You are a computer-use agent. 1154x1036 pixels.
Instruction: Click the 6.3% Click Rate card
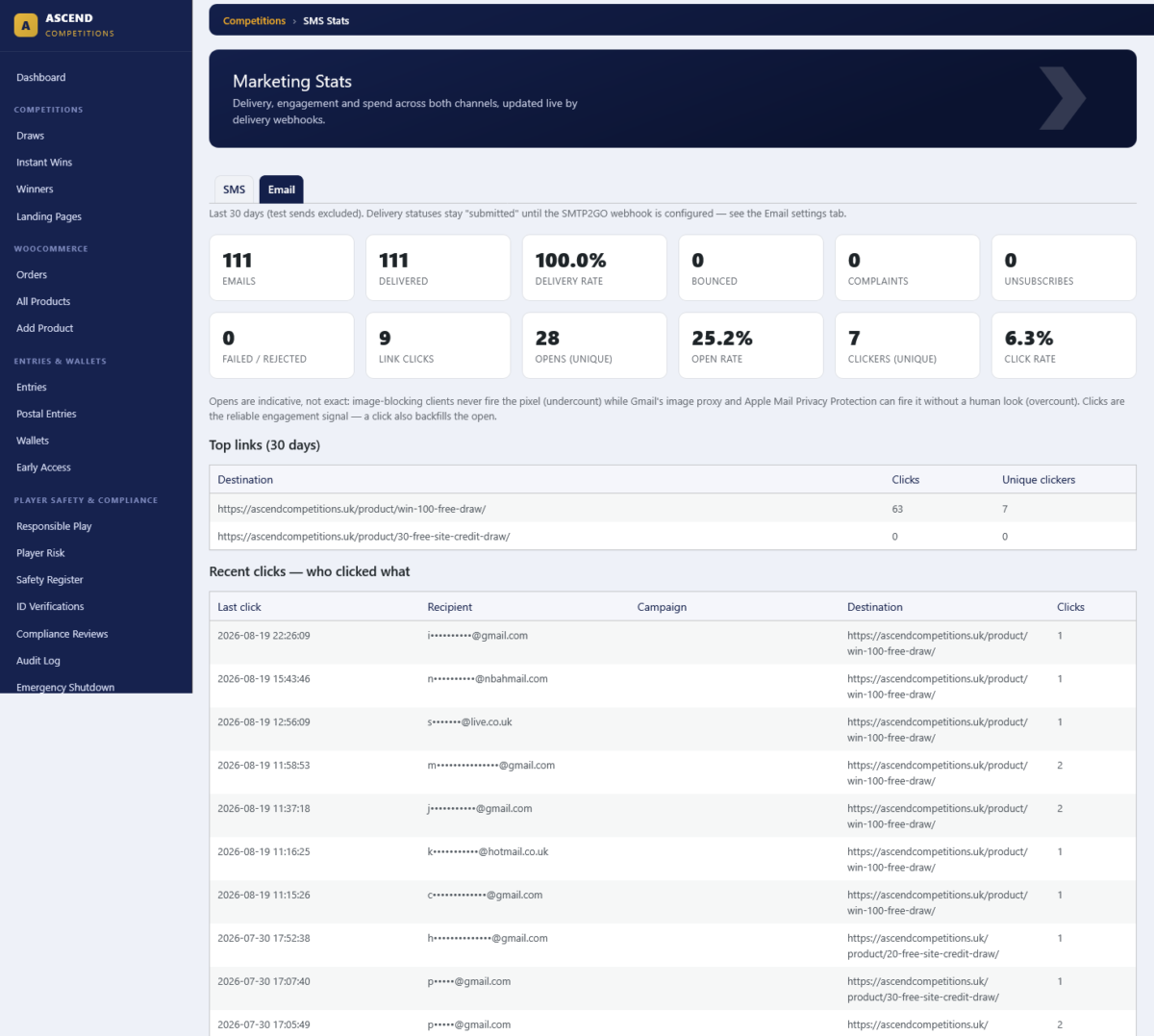click(1064, 346)
